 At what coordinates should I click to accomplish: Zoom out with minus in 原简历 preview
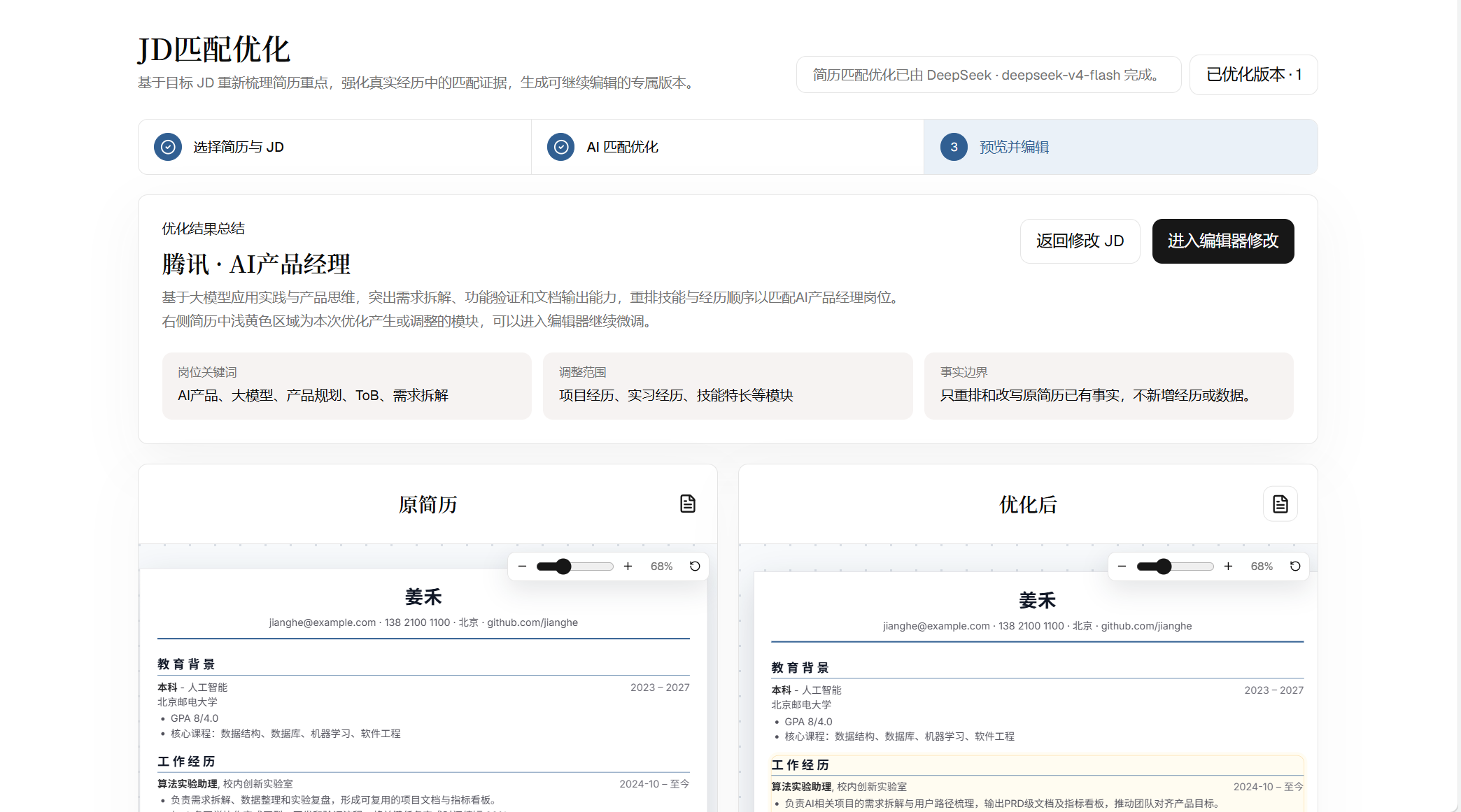point(522,567)
